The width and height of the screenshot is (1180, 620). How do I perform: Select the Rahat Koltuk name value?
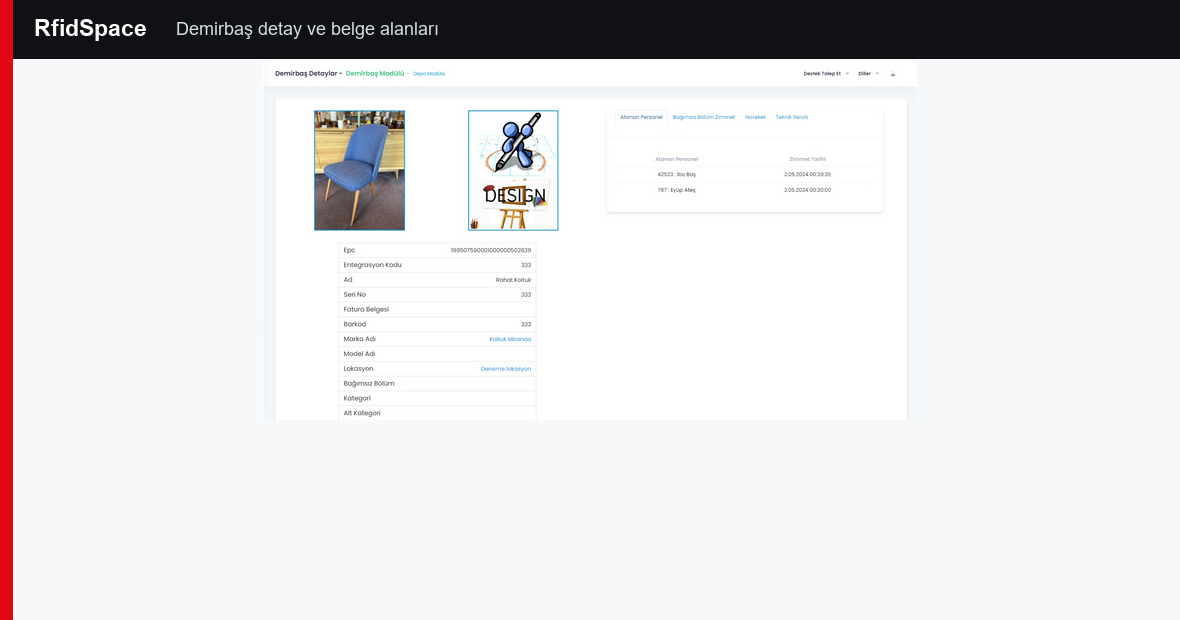(x=513, y=280)
